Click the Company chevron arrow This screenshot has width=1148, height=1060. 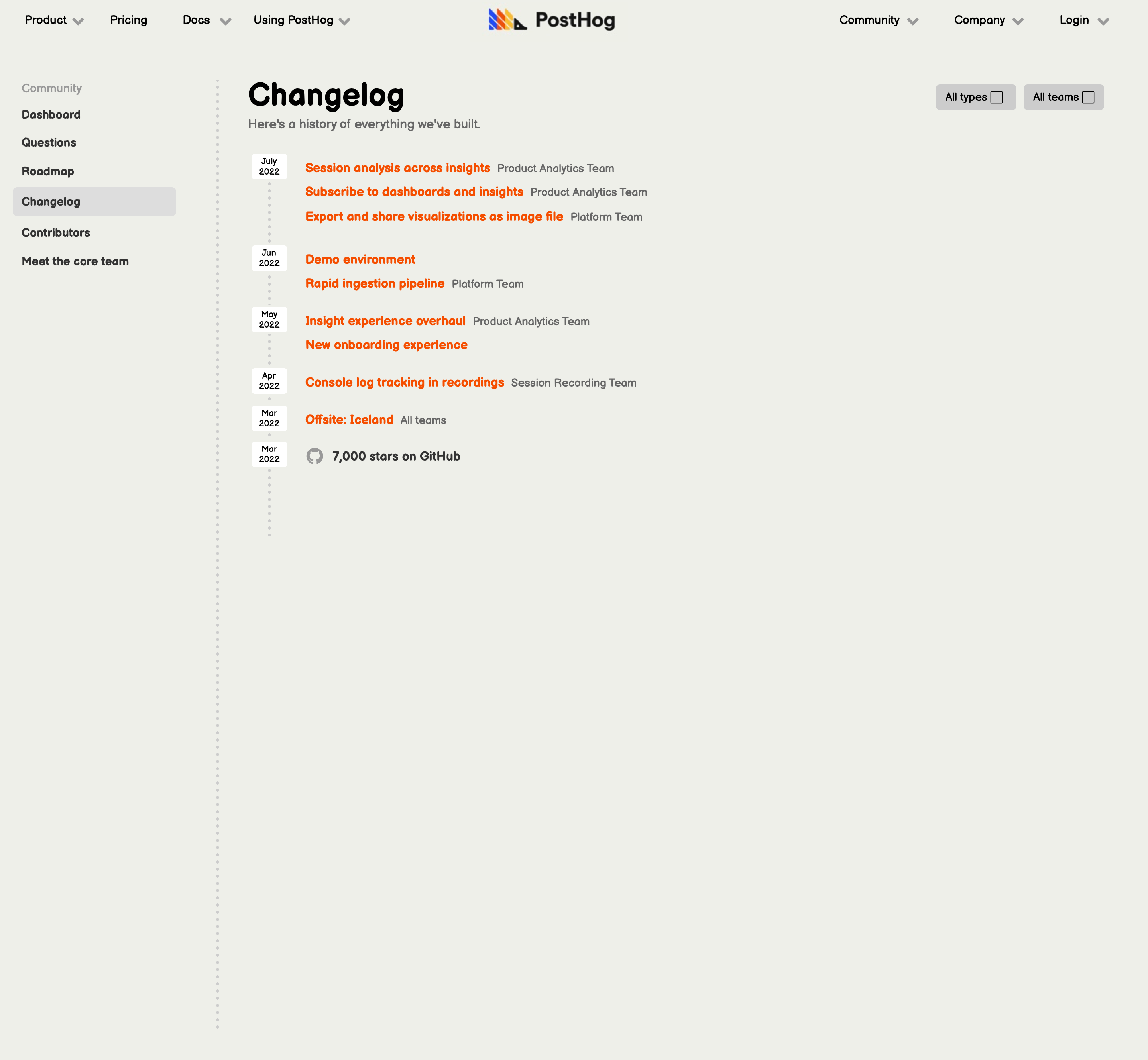pyautogui.click(x=1018, y=21)
